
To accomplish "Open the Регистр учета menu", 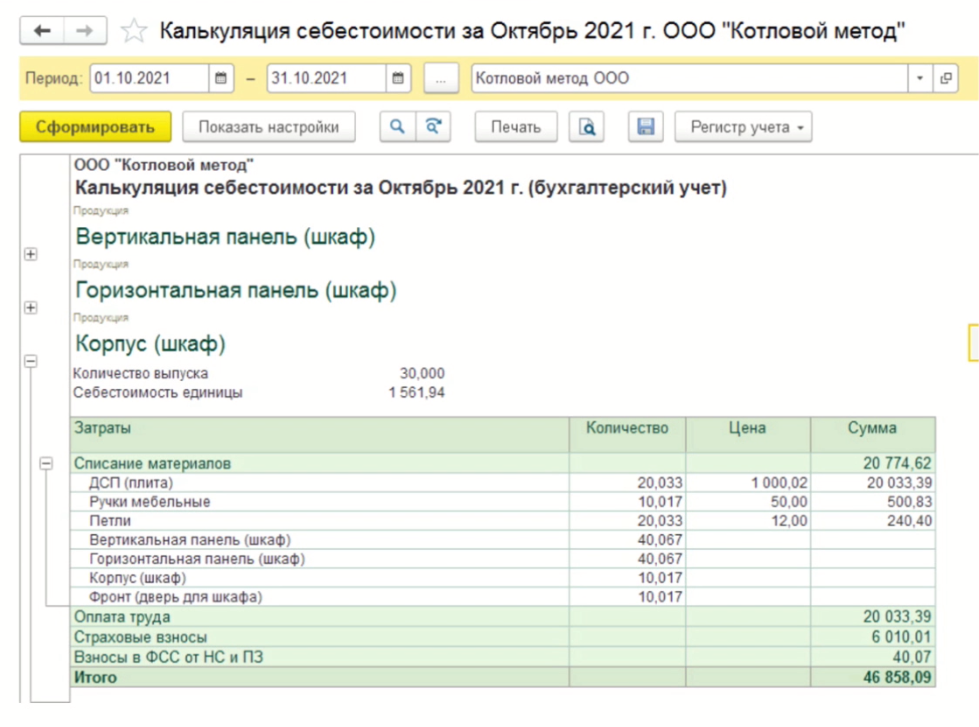I will (743, 127).
